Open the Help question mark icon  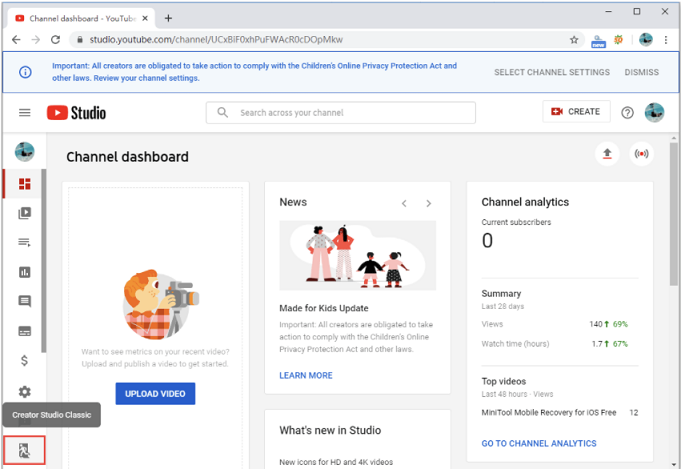coord(627,113)
